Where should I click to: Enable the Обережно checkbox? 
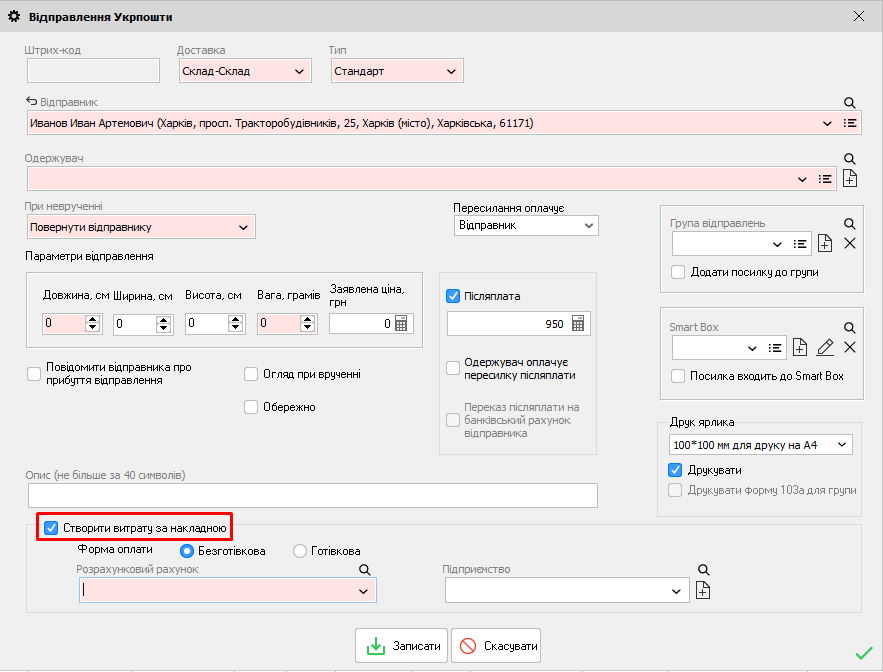coord(252,406)
